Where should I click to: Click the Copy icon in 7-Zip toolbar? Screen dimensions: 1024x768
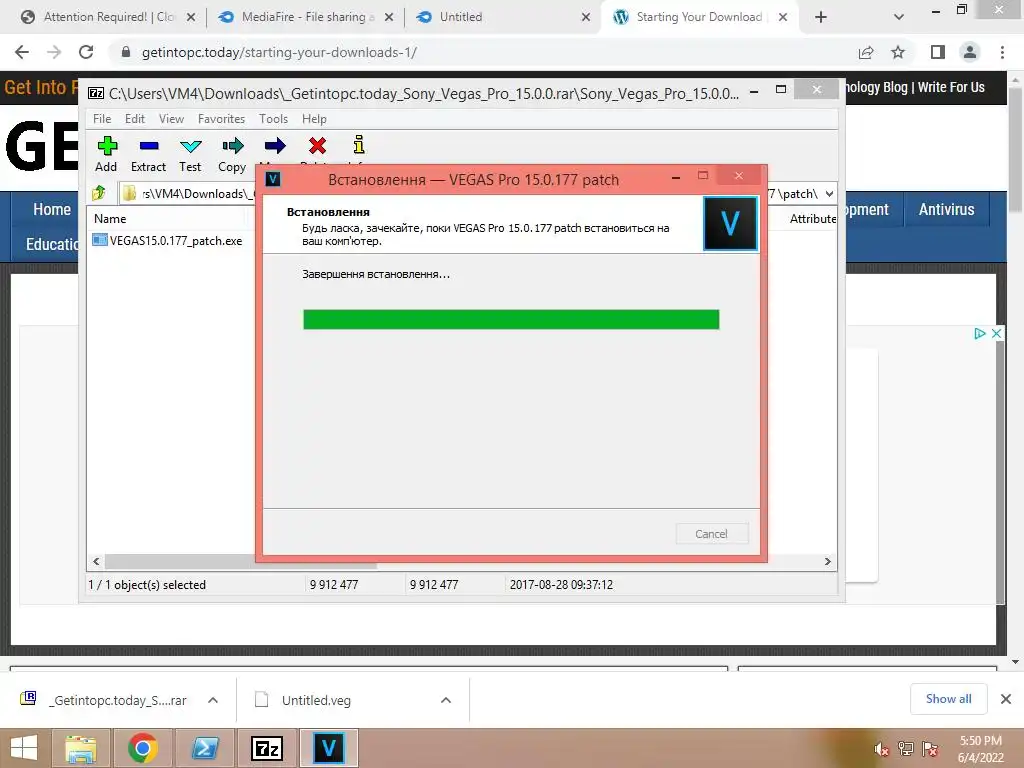[x=232, y=146]
